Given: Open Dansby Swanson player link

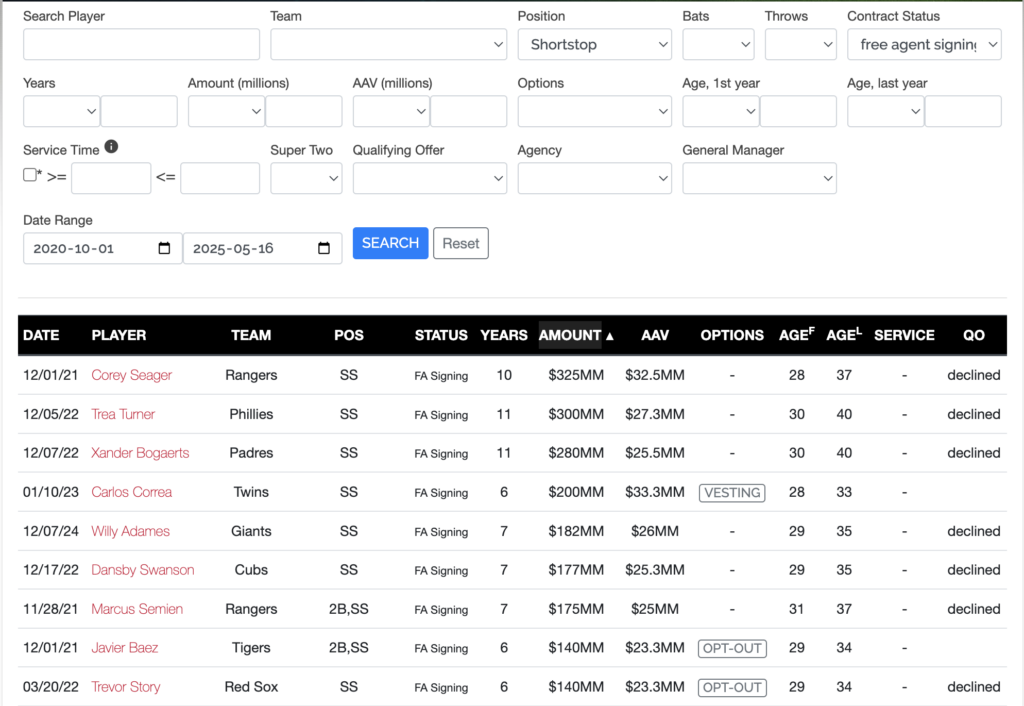Looking at the screenshot, I should 142,570.
